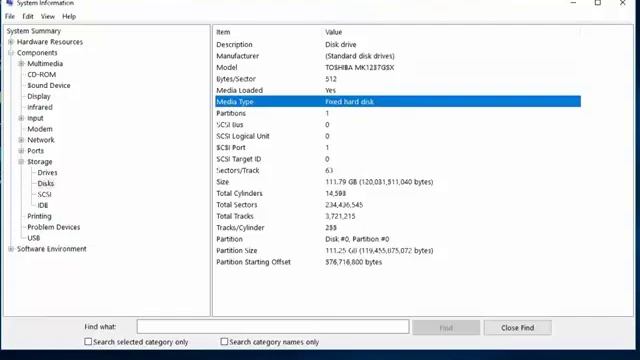Open the Edit menu
The image size is (640, 360).
click(28, 17)
